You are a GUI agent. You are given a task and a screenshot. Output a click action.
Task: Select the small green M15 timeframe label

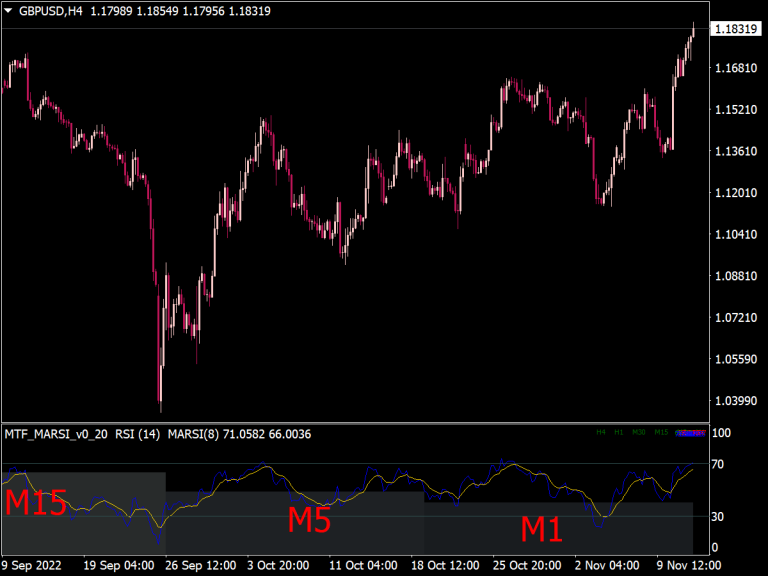click(661, 433)
